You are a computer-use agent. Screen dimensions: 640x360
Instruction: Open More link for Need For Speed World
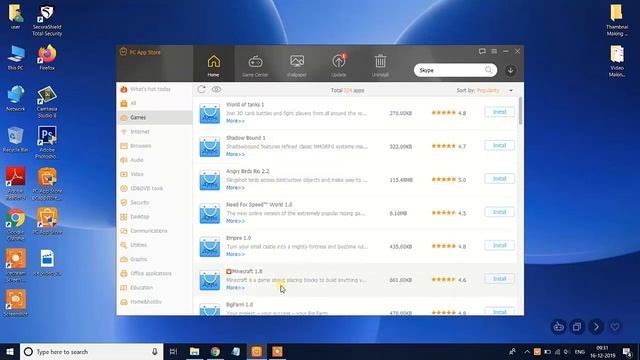pos(236,221)
